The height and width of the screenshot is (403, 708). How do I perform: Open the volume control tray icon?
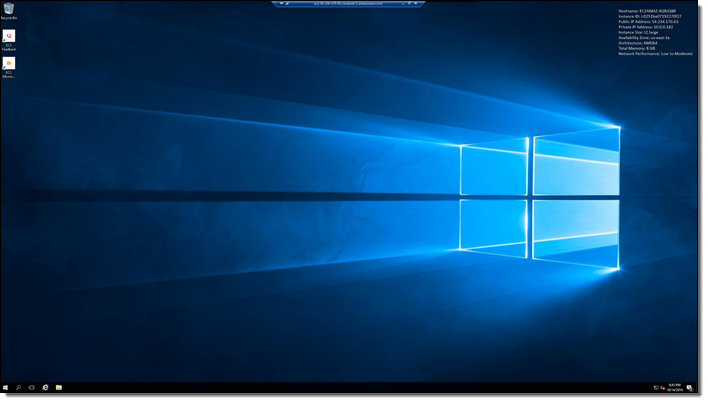663,387
